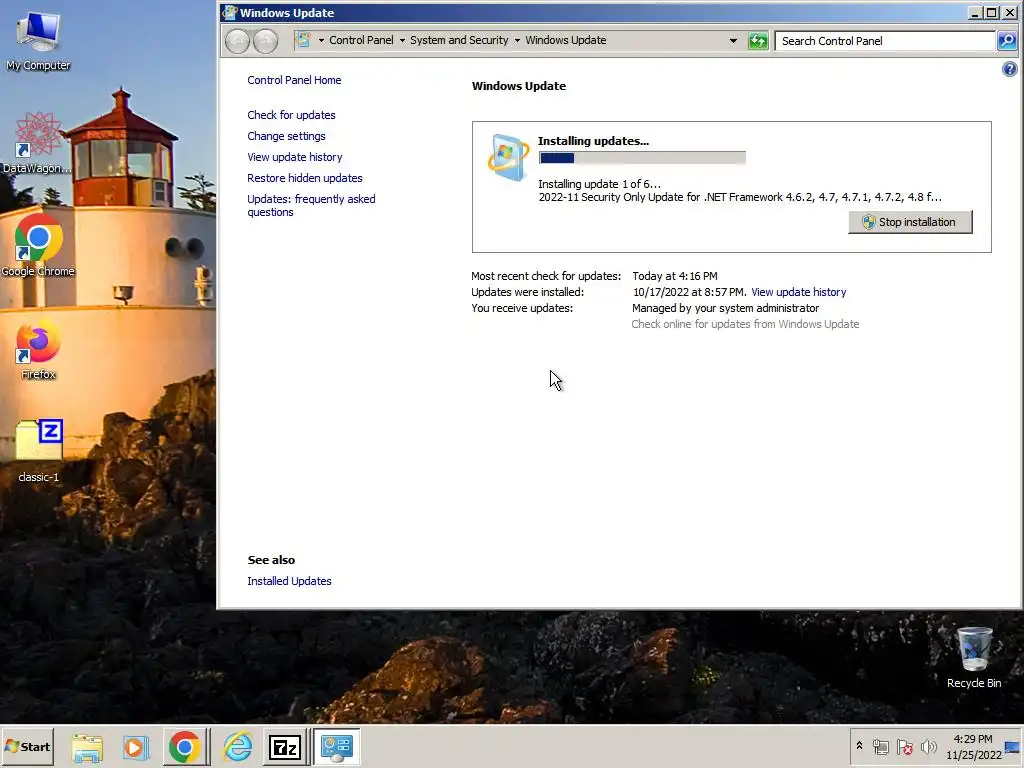The image size is (1024, 768).
Task: Click the update installation progress bar
Action: [642, 158]
